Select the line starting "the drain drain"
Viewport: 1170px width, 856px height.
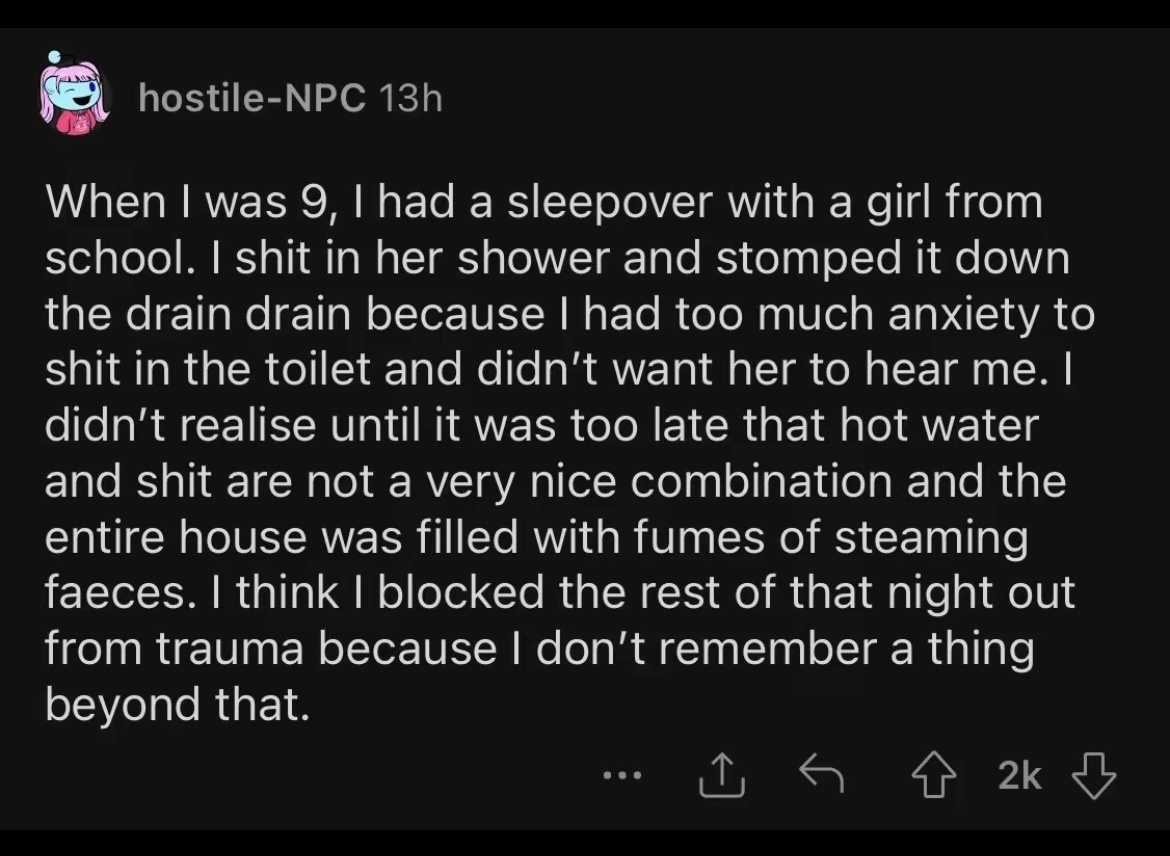point(570,314)
